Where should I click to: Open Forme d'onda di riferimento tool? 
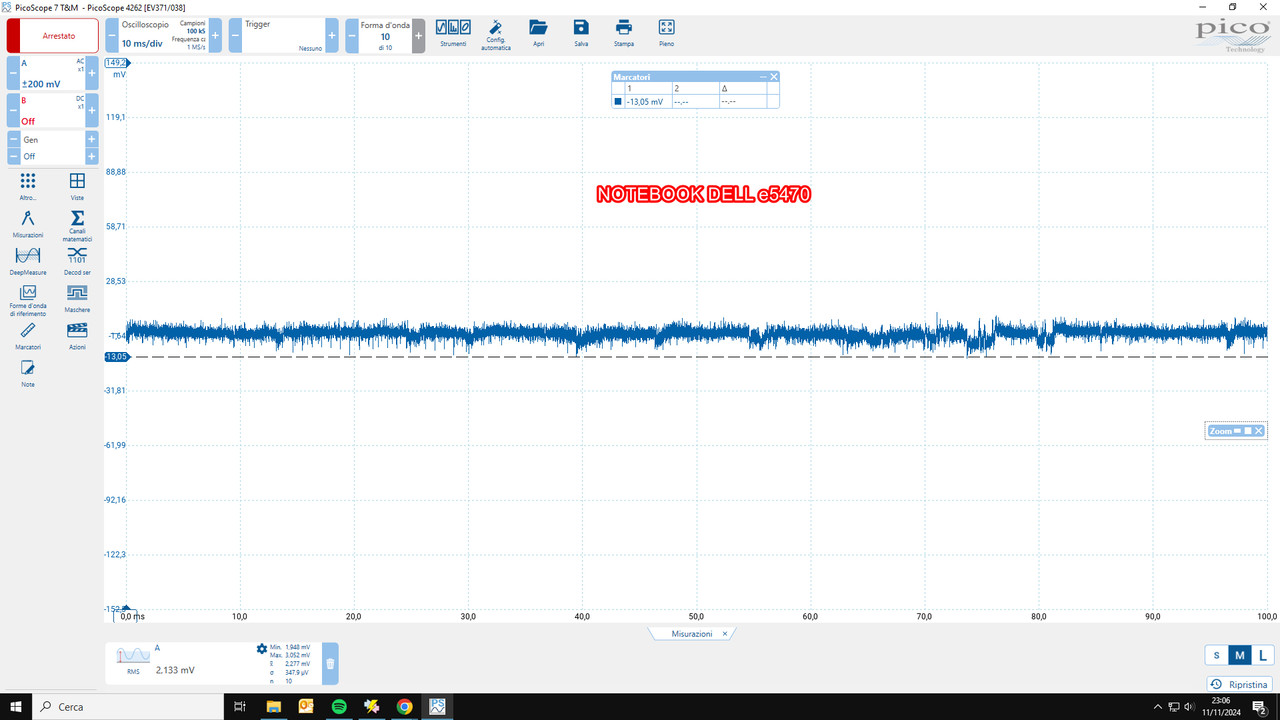point(28,300)
